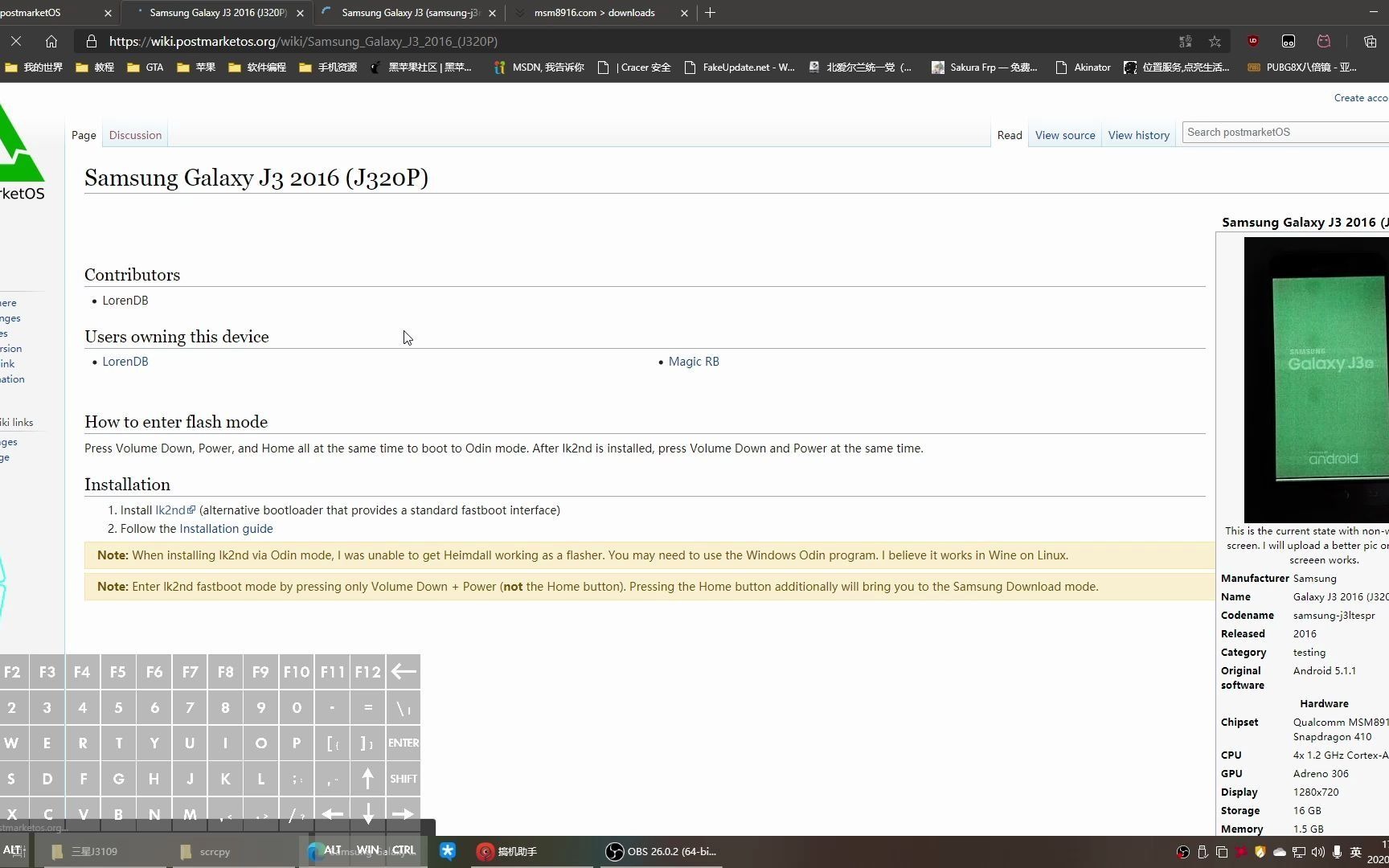Image resolution: width=1389 pixels, height=868 pixels.
Task: Open the GTA bookmark folder
Action: click(x=145, y=68)
